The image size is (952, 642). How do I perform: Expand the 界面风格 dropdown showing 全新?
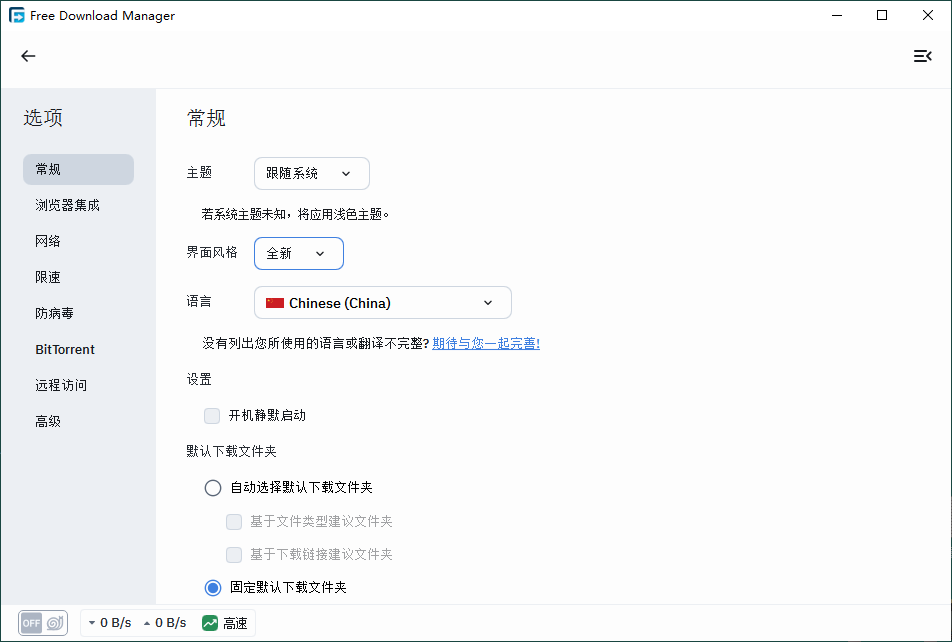click(298, 254)
